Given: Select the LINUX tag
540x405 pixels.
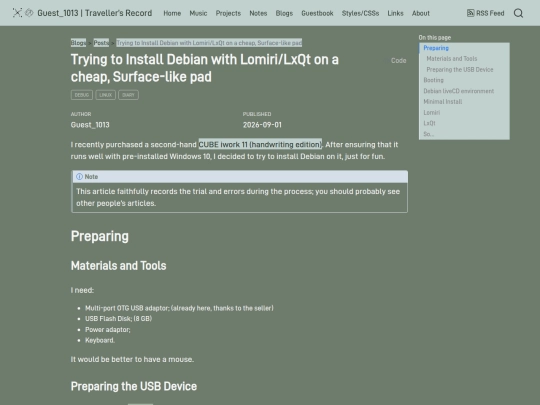Looking at the screenshot, I should (105, 95).
